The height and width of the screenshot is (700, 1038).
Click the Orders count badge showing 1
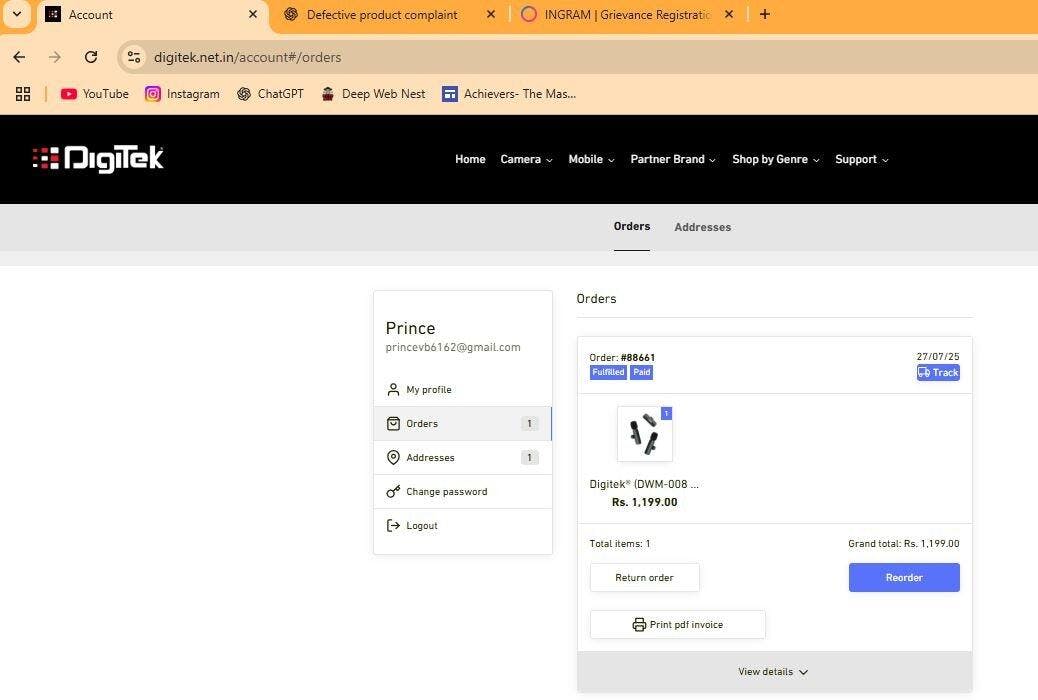[x=530, y=423]
